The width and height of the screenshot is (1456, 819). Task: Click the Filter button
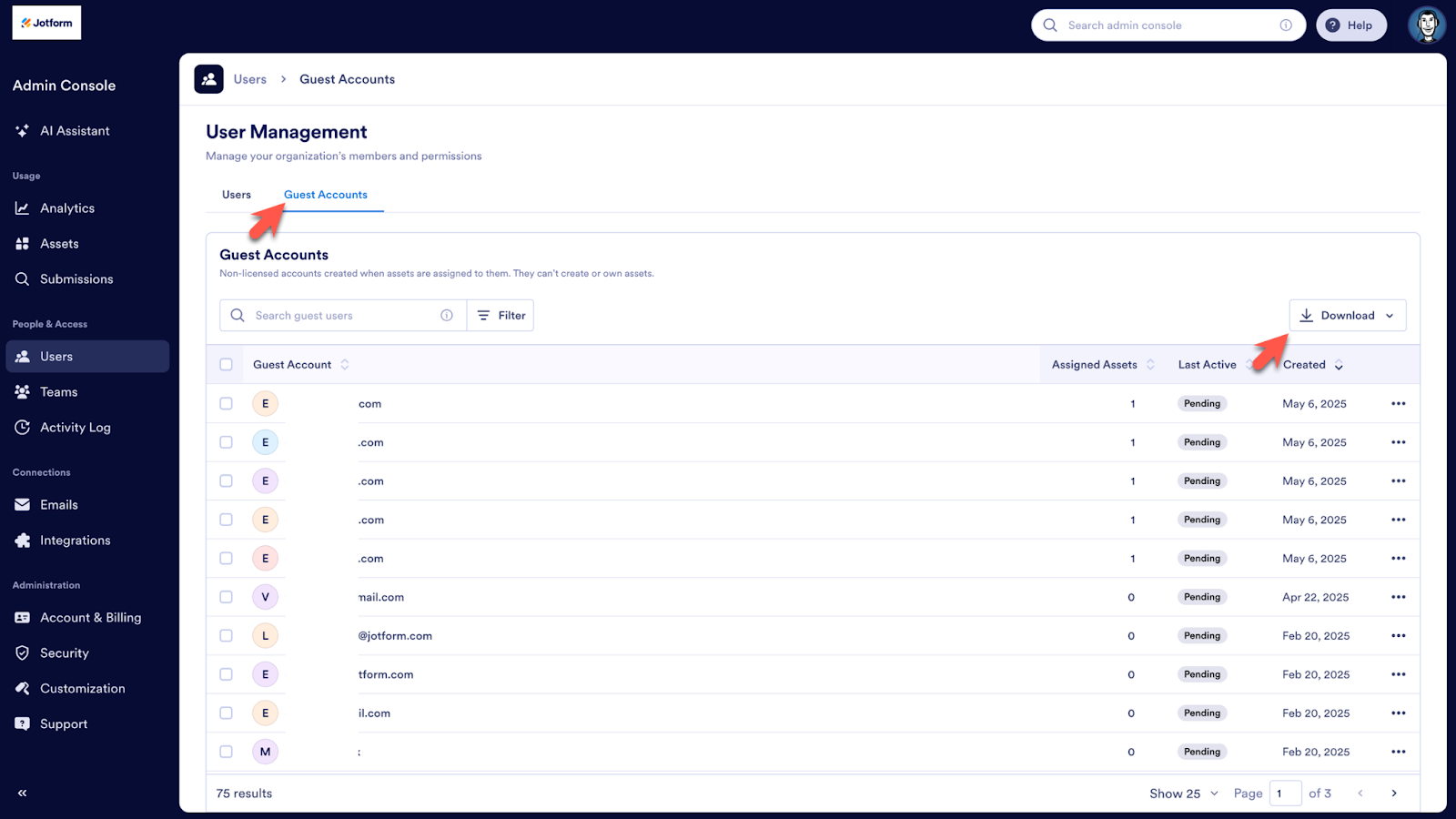click(x=500, y=315)
